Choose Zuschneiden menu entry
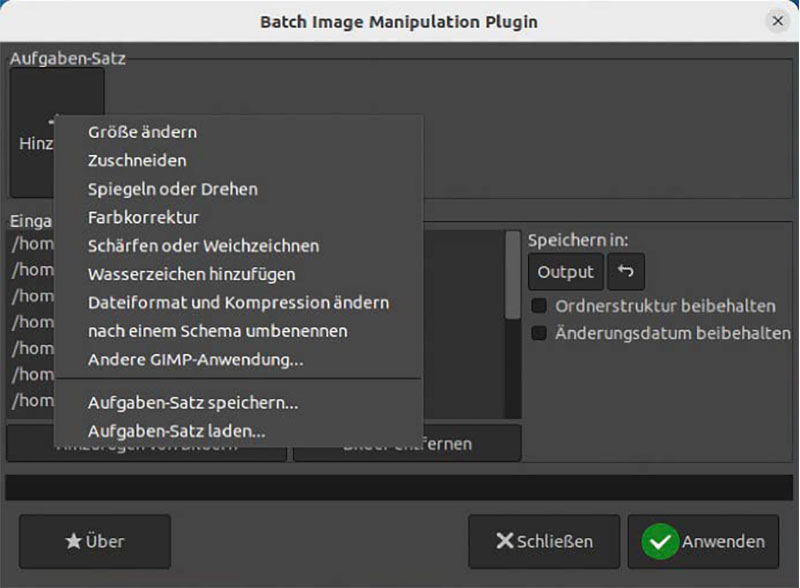The image size is (800, 588). (137, 160)
